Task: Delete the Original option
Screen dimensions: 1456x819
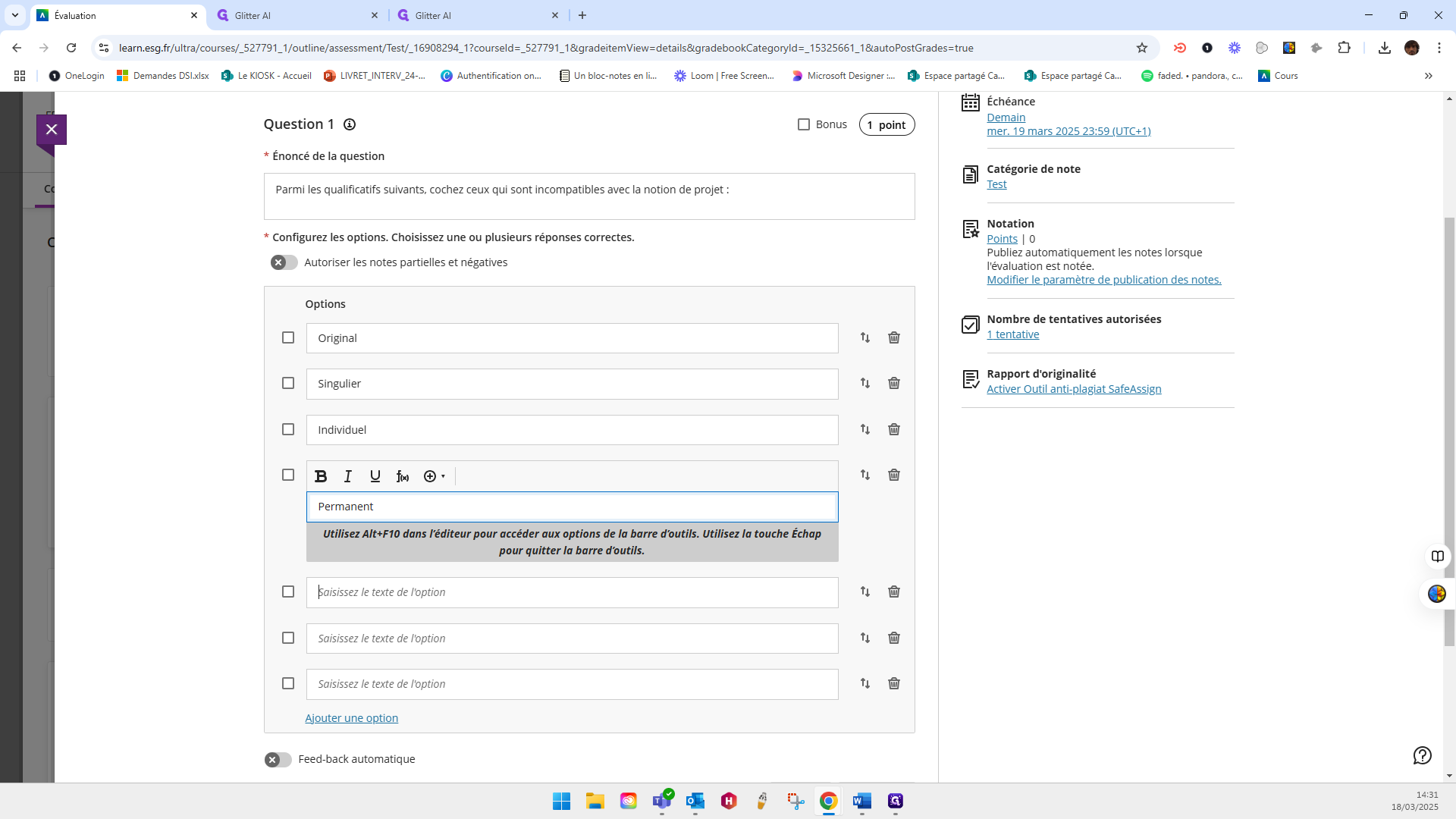Action: pyautogui.click(x=894, y=337)
